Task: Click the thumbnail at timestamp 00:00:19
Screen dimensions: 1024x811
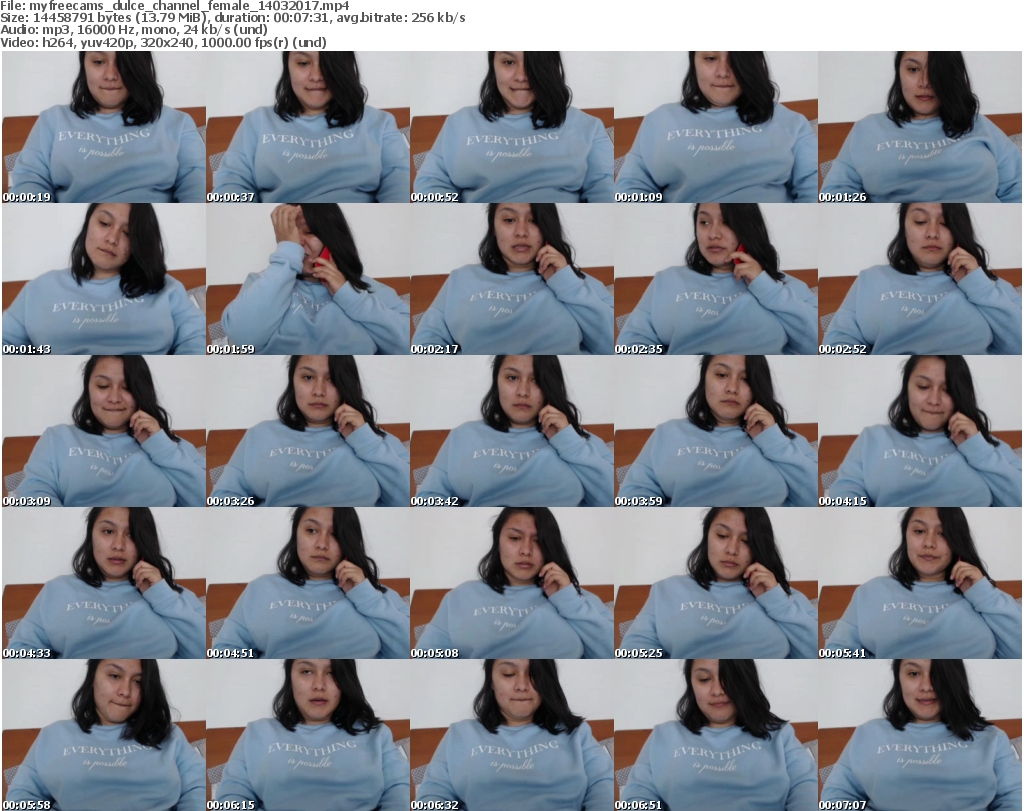Action: tap(103, 127)
